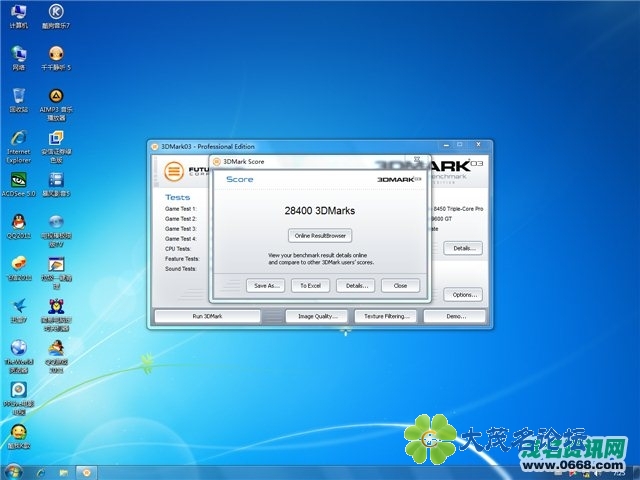Click the Score heading in dialog
This screenshot has height=480, width=640.
pyautogui.click(x=240, y=179)
